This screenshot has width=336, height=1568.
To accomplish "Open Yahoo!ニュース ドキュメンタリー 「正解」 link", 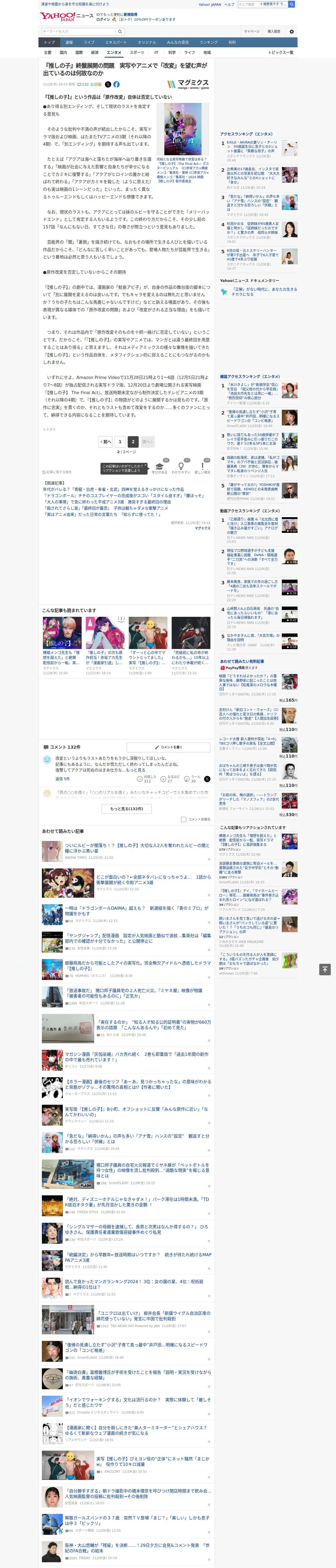I will point(264,292).
